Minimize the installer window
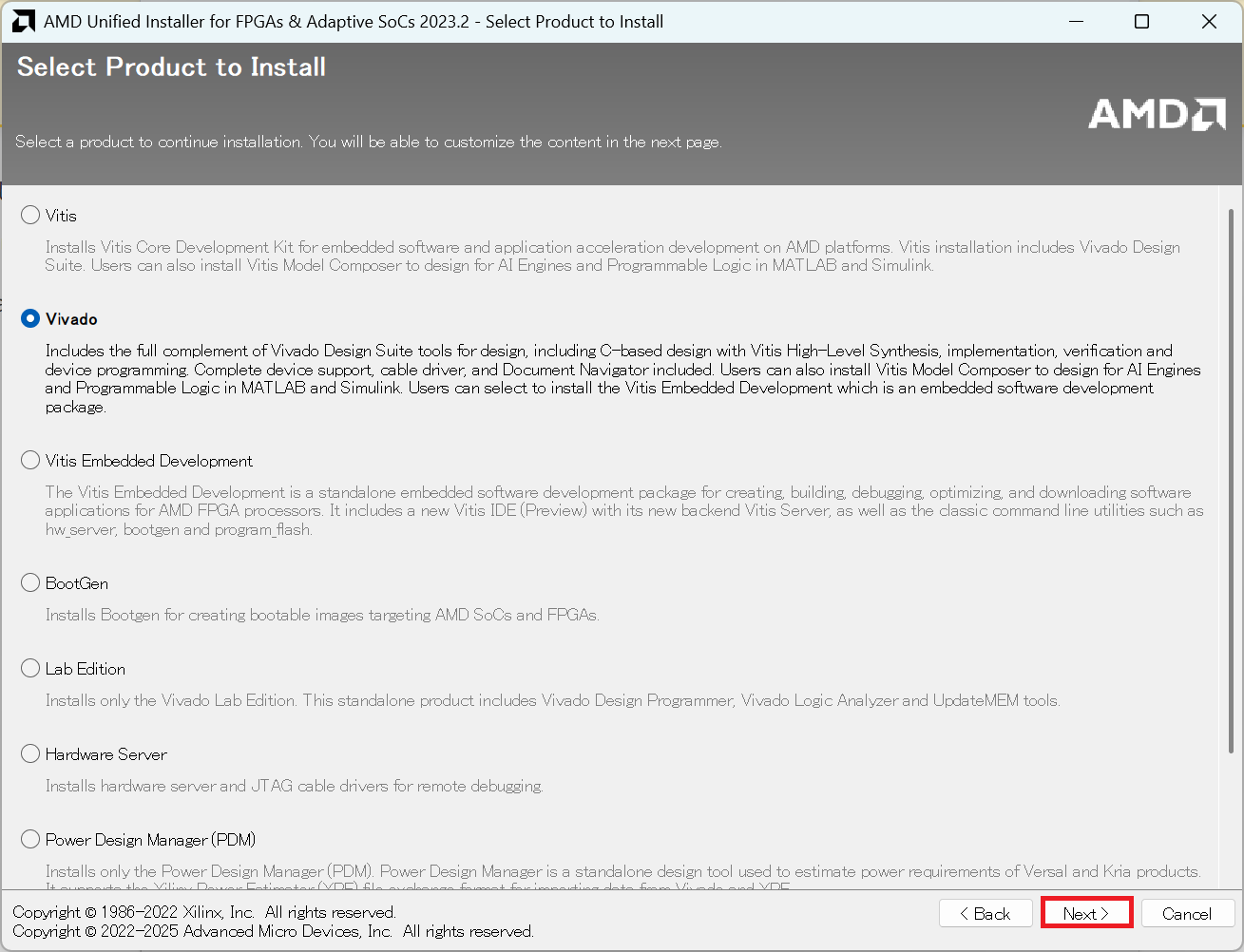 point(1076,21)
